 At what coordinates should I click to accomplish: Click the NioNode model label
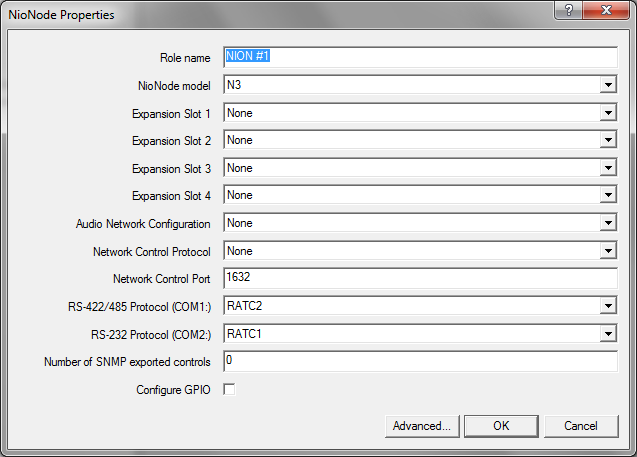pyautogui.click(x=174, y=86)
